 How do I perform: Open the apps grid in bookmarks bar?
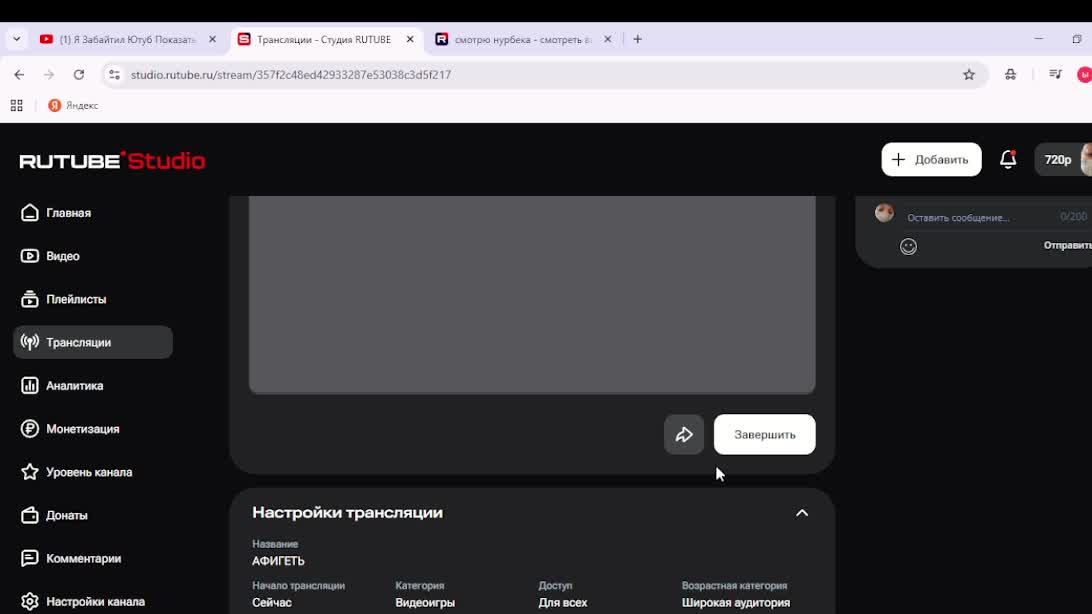click(17, 106)
